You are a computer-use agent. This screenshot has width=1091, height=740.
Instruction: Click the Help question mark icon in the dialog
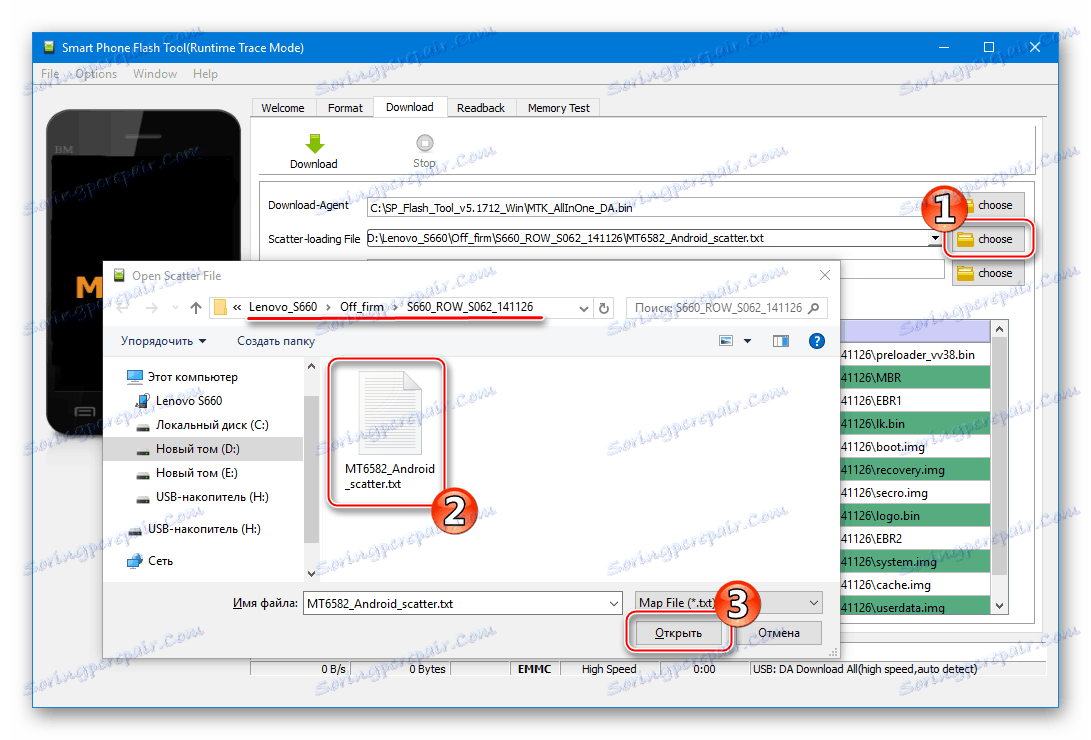click(x=816, y=340)
